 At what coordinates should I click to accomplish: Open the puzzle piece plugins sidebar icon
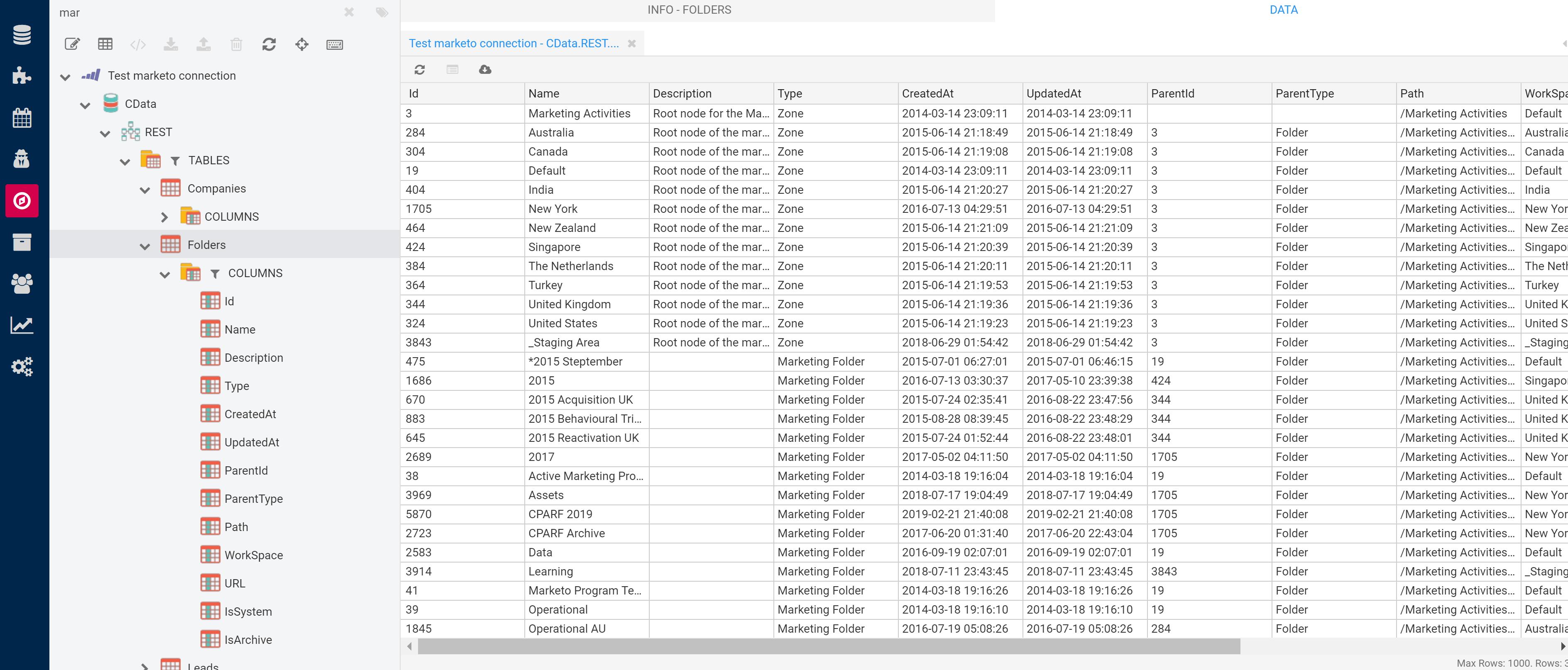[22, 76]
